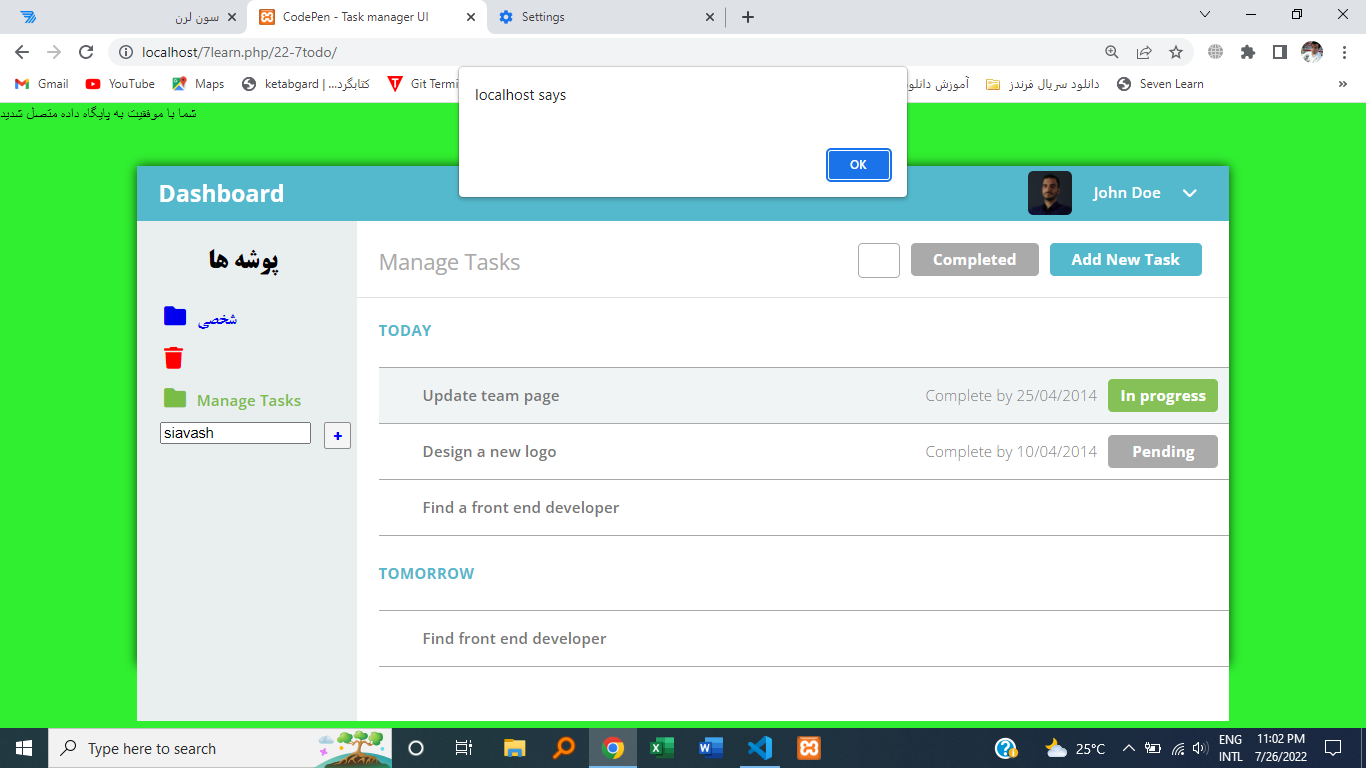Select Find front end developer under Tomorrow

pyautogui.click(x=515, y=639)
